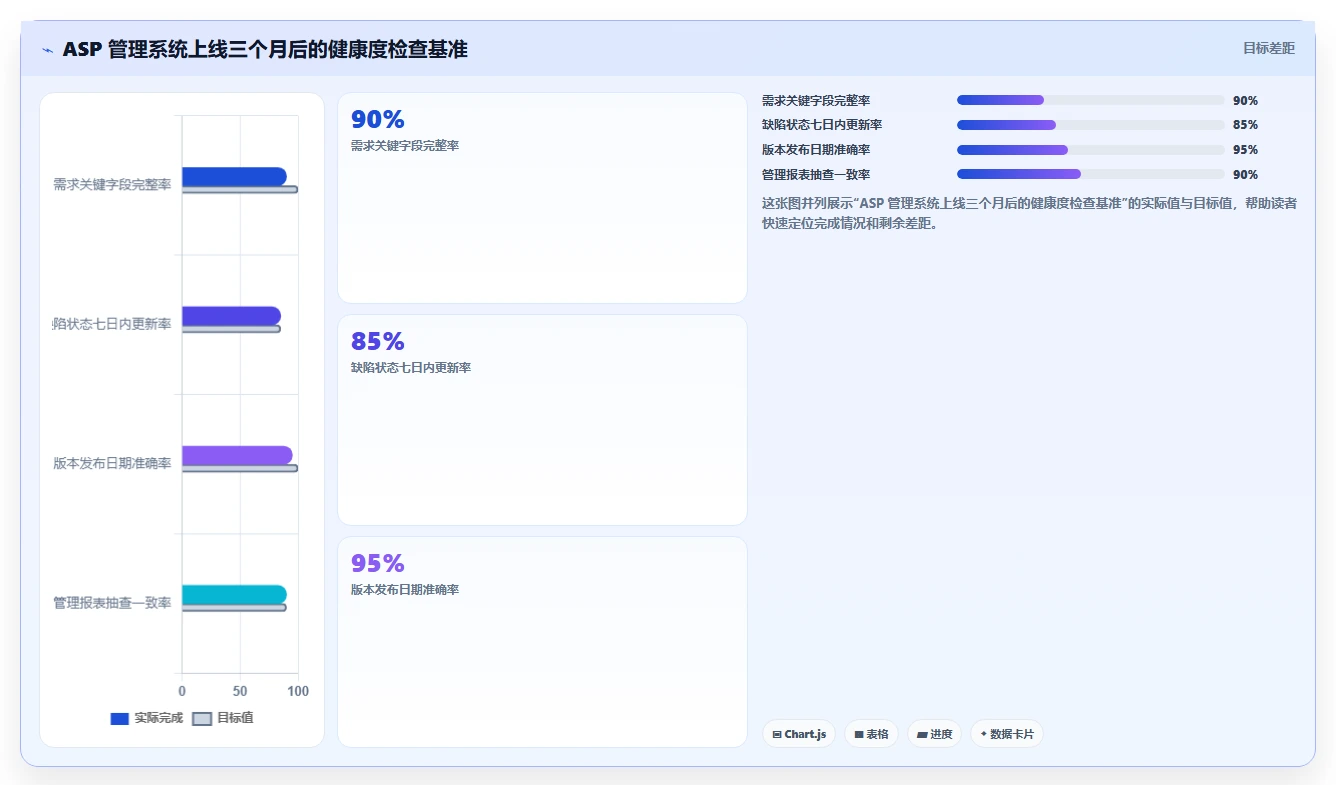The height and width of the screenshot is (785, 1336).
Task: Click the indigo 缺陷状态七日内更新率 chart bar
Action: [231, 316]
